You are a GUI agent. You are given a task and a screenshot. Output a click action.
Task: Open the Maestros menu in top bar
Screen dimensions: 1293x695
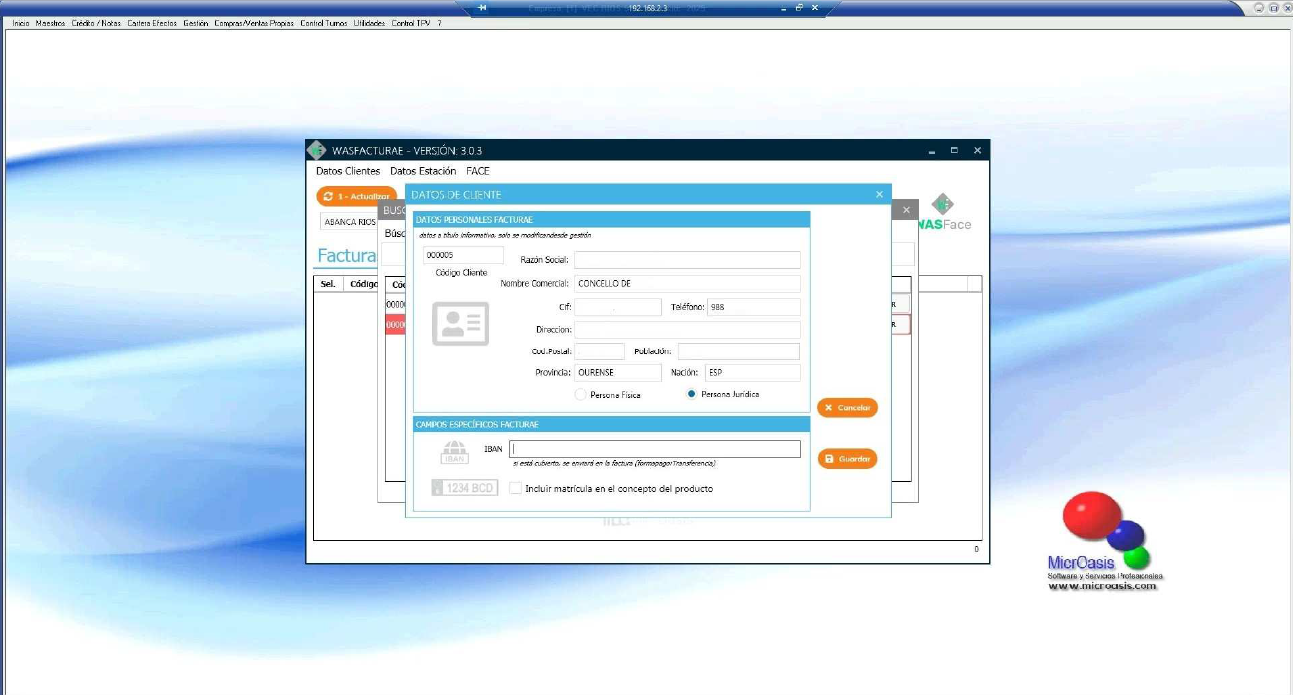point(50,23)
